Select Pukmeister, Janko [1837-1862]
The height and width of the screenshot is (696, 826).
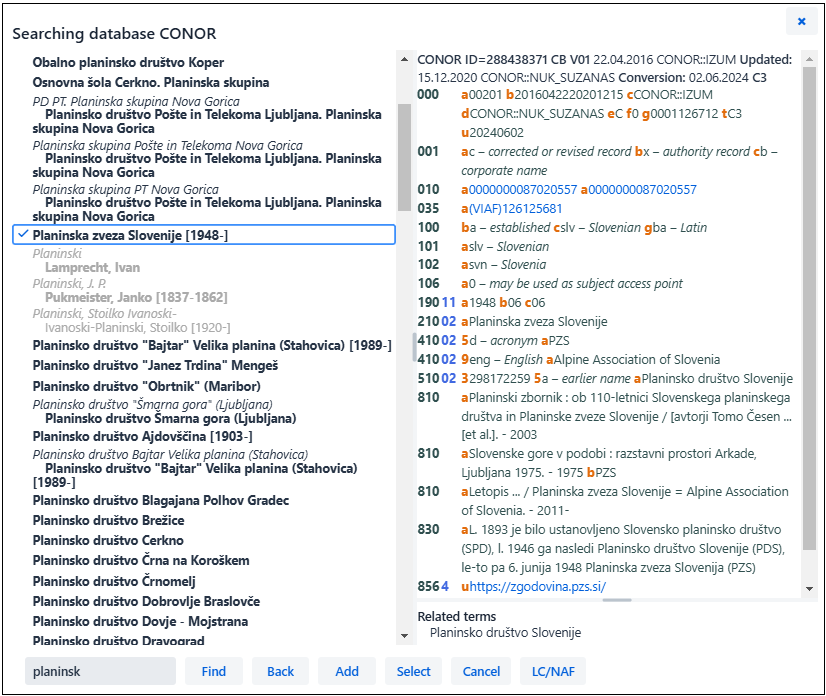tap(136, 297)
